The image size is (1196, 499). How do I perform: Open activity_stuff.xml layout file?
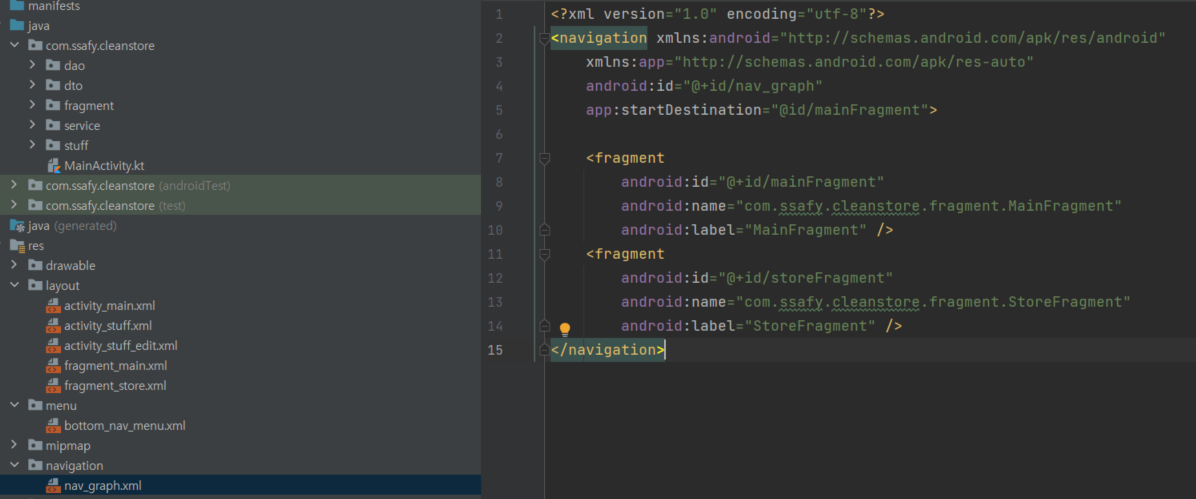[108, 326]
